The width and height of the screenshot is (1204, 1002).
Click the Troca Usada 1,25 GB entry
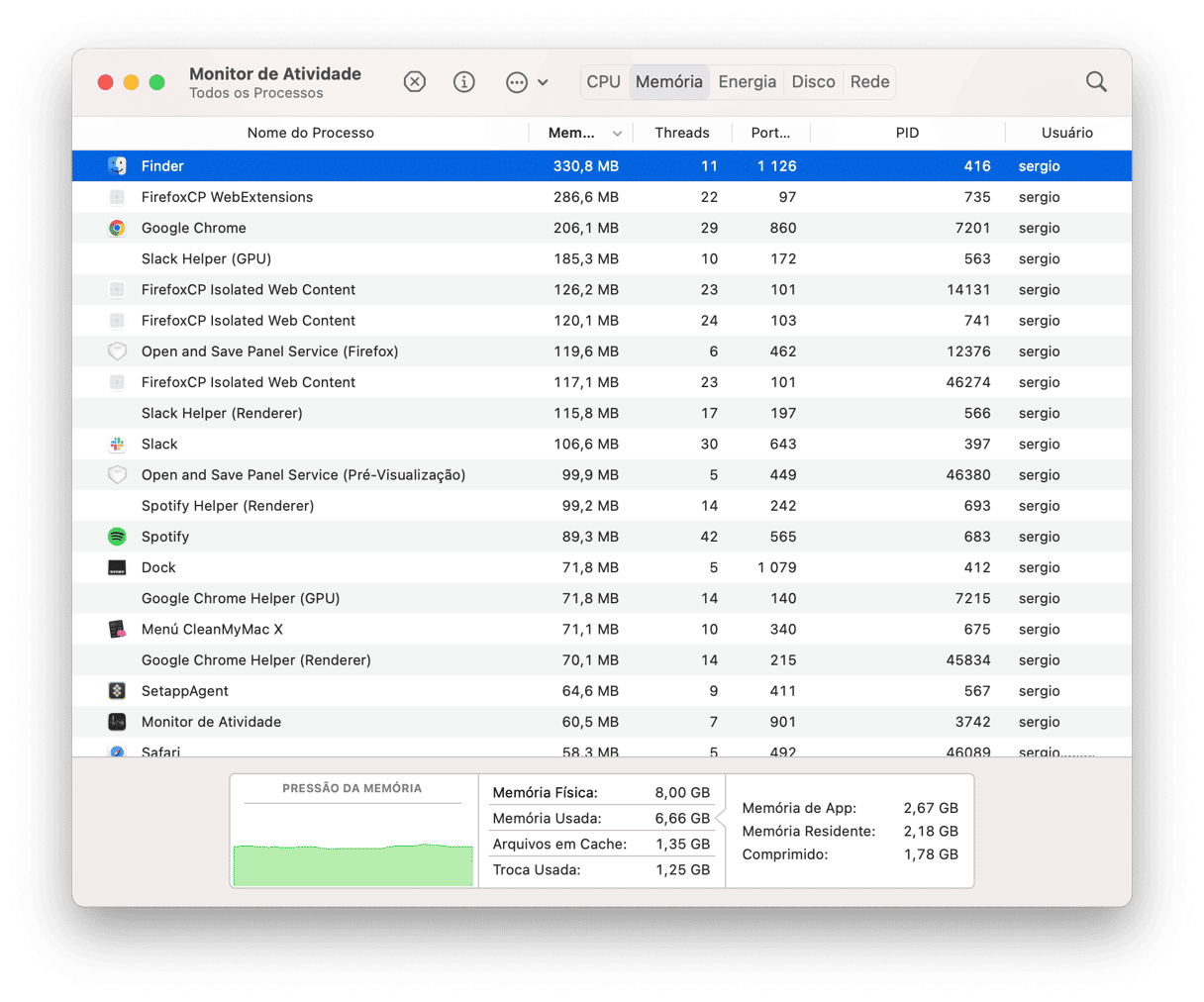601,870
